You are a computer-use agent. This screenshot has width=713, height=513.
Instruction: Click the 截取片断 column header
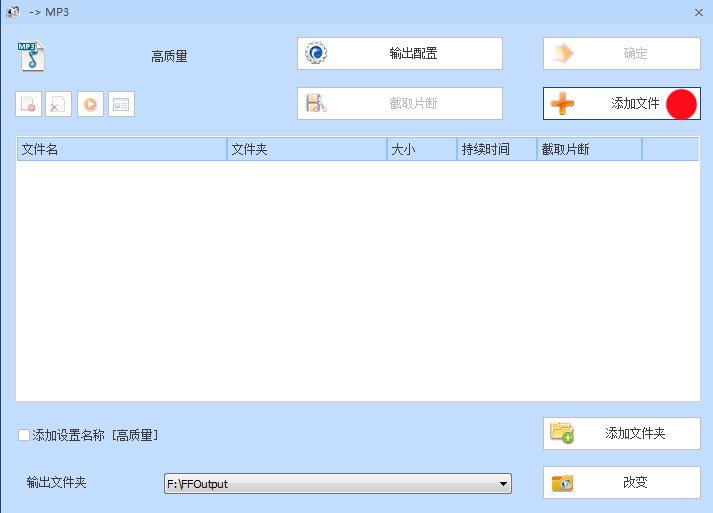tap(589, 149)
